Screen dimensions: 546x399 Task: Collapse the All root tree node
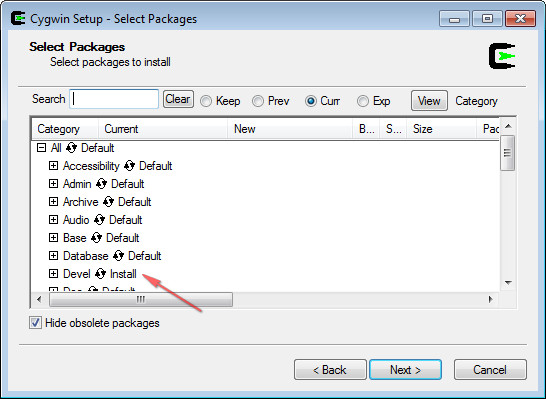click(41, 148)
